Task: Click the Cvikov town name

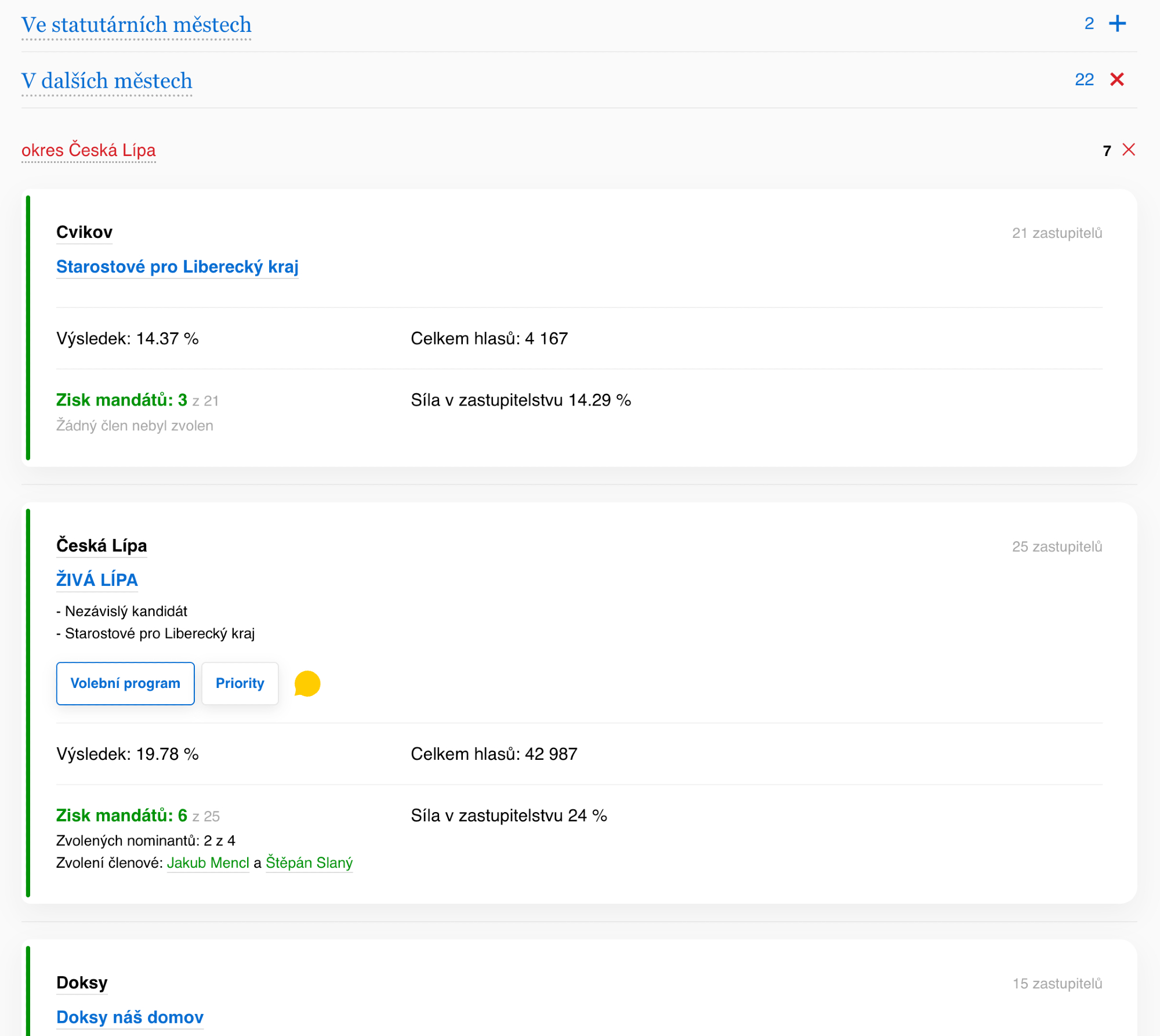Action: click(84, 232)
